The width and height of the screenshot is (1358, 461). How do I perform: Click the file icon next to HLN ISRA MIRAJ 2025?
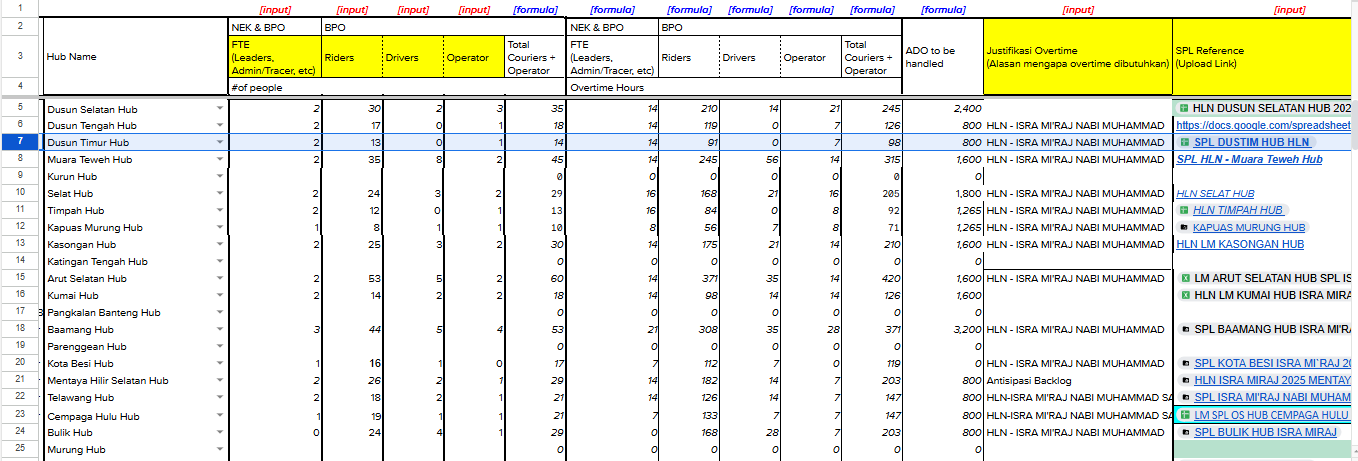pyautogui.click(x=1185, y=380)
